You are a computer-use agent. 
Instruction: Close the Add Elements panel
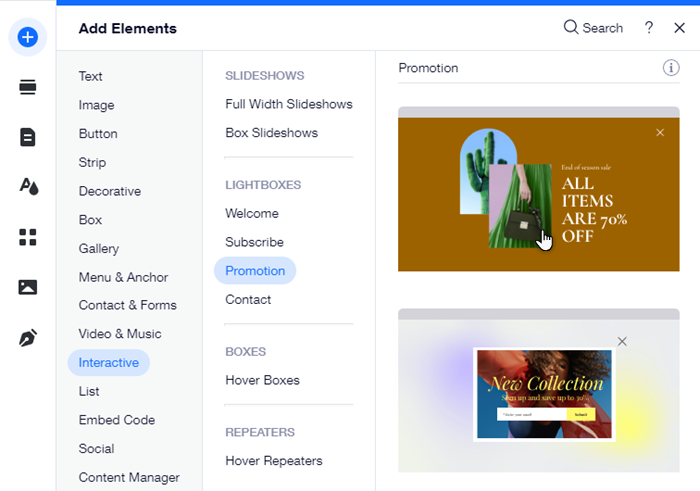679,28
